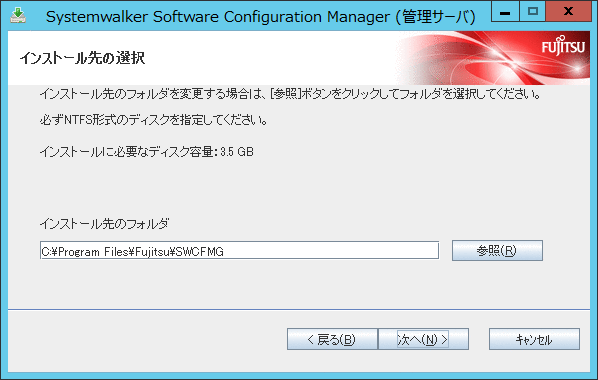Minimize the installer window
This screenshot has width=598, height=380.
(505, 12)
